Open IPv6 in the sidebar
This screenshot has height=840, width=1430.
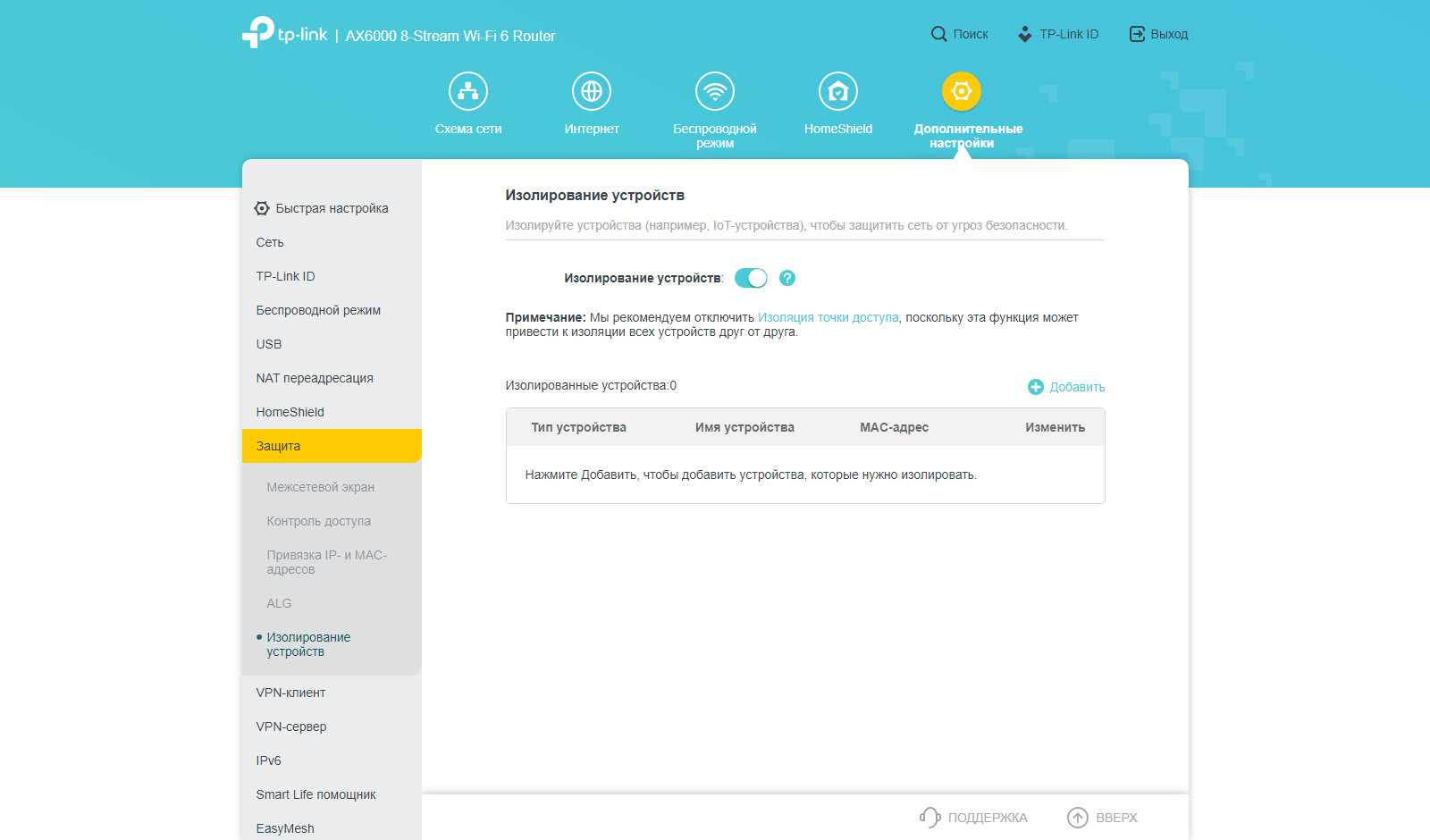tap(332, 760)
